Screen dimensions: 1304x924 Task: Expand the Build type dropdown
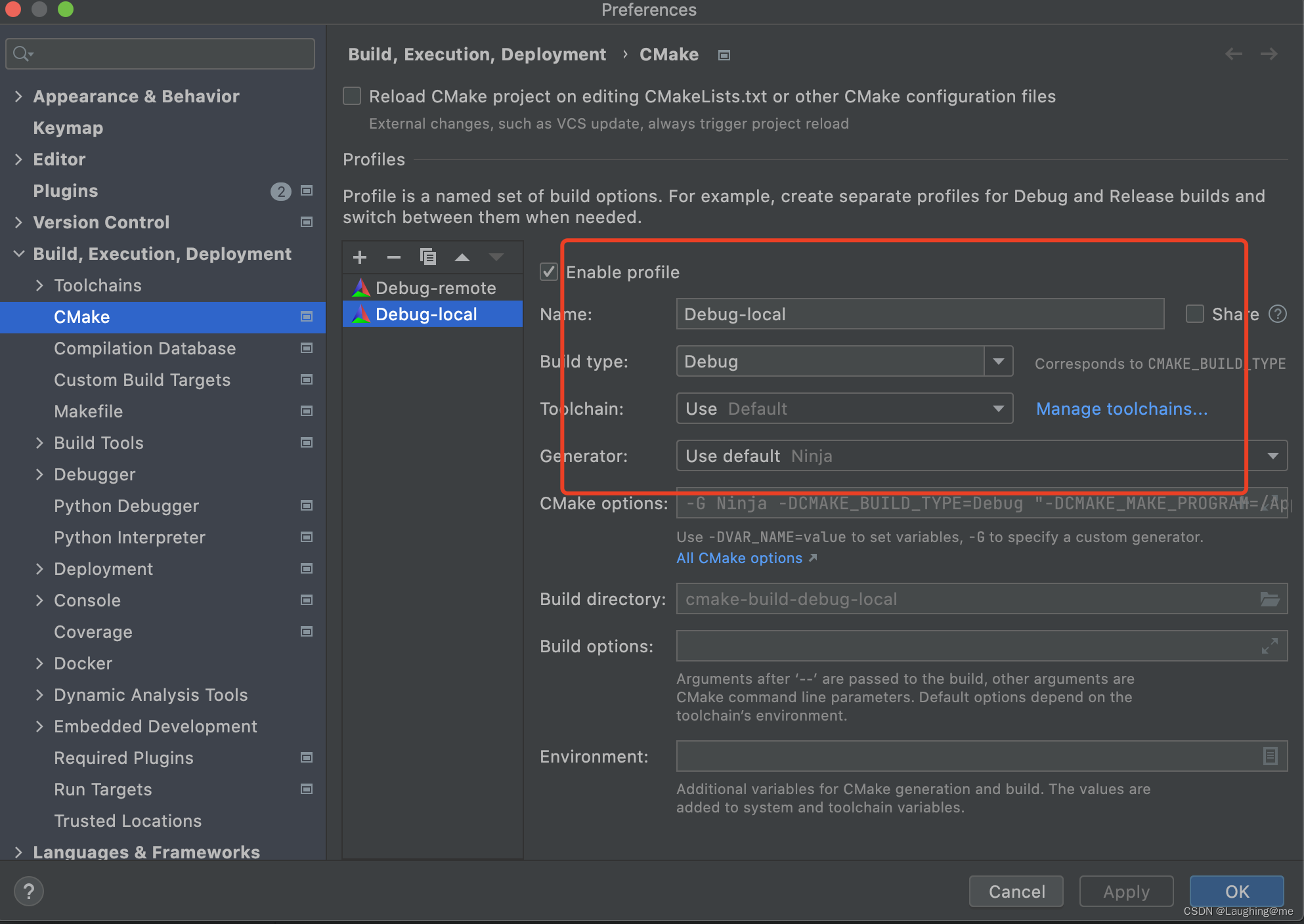(x=999, y=361)
